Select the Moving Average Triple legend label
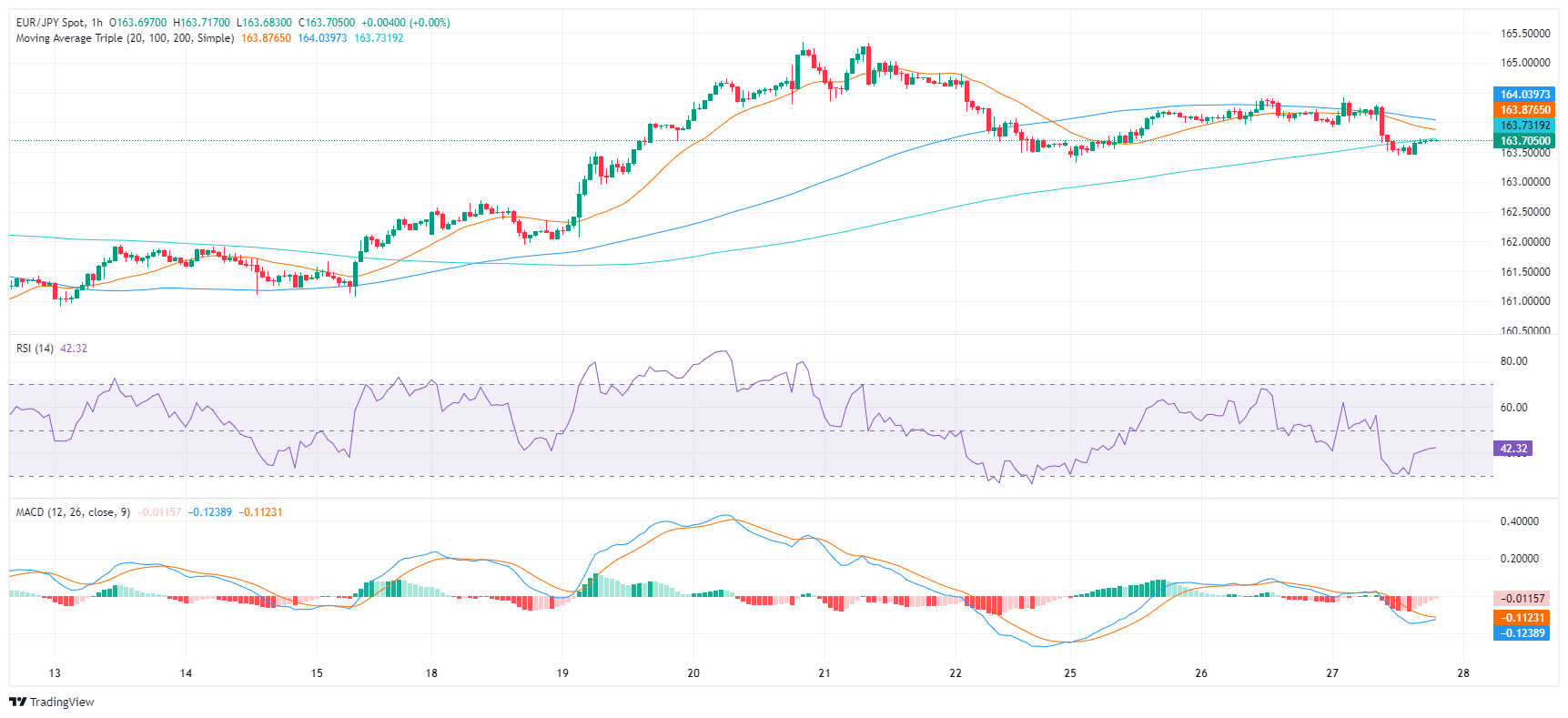The image size is (1568, 718). pyautogui.click(x=125, y=38)
